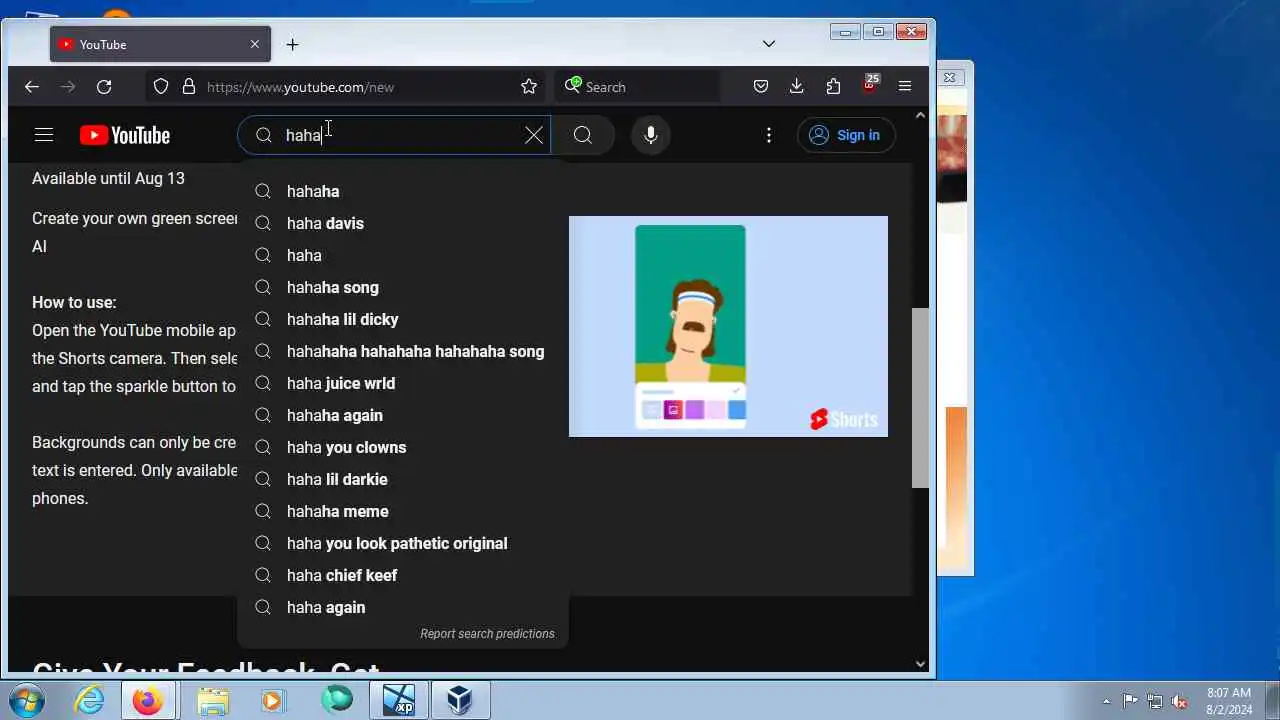This screenshot has width=1280, height=720.
Task: Select suggestion 'hahaha'
Action: tap(403, 191)
